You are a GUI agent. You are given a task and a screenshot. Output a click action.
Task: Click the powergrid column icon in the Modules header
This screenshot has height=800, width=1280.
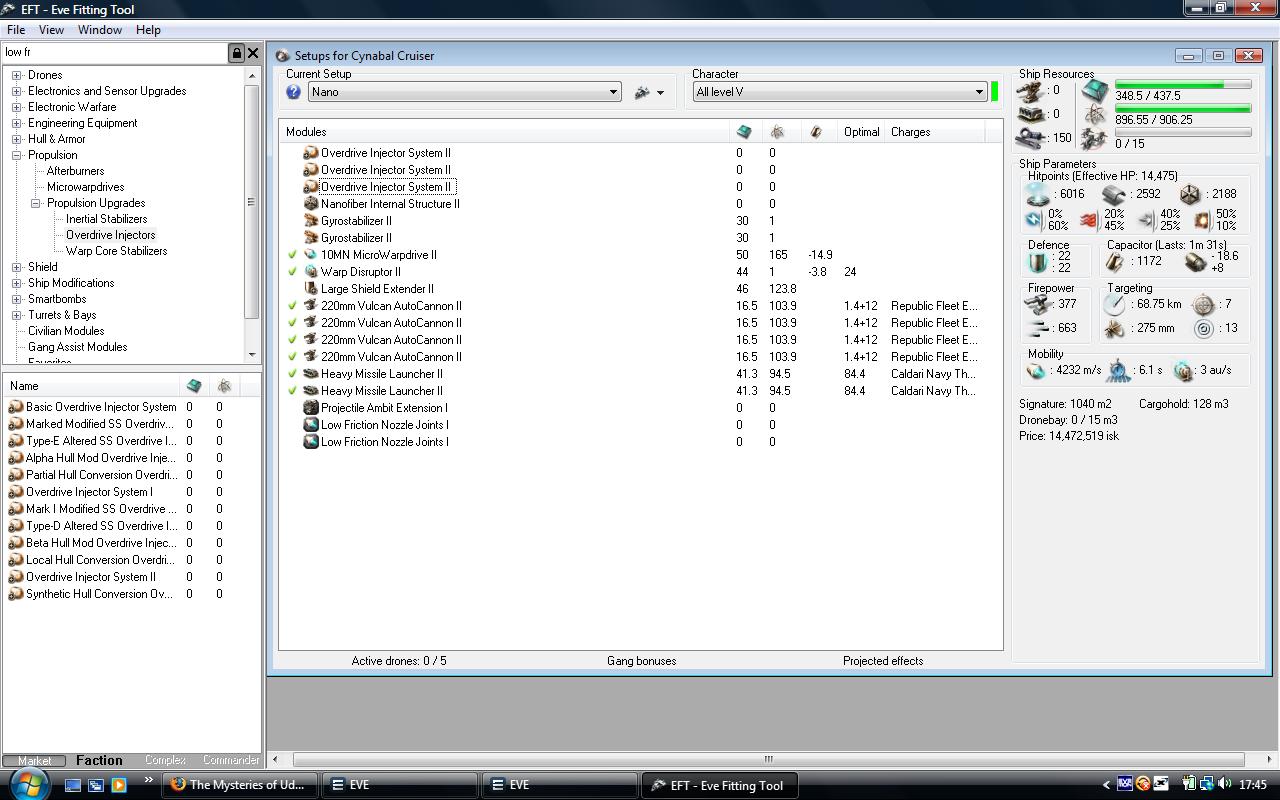[x=777, y=132]
